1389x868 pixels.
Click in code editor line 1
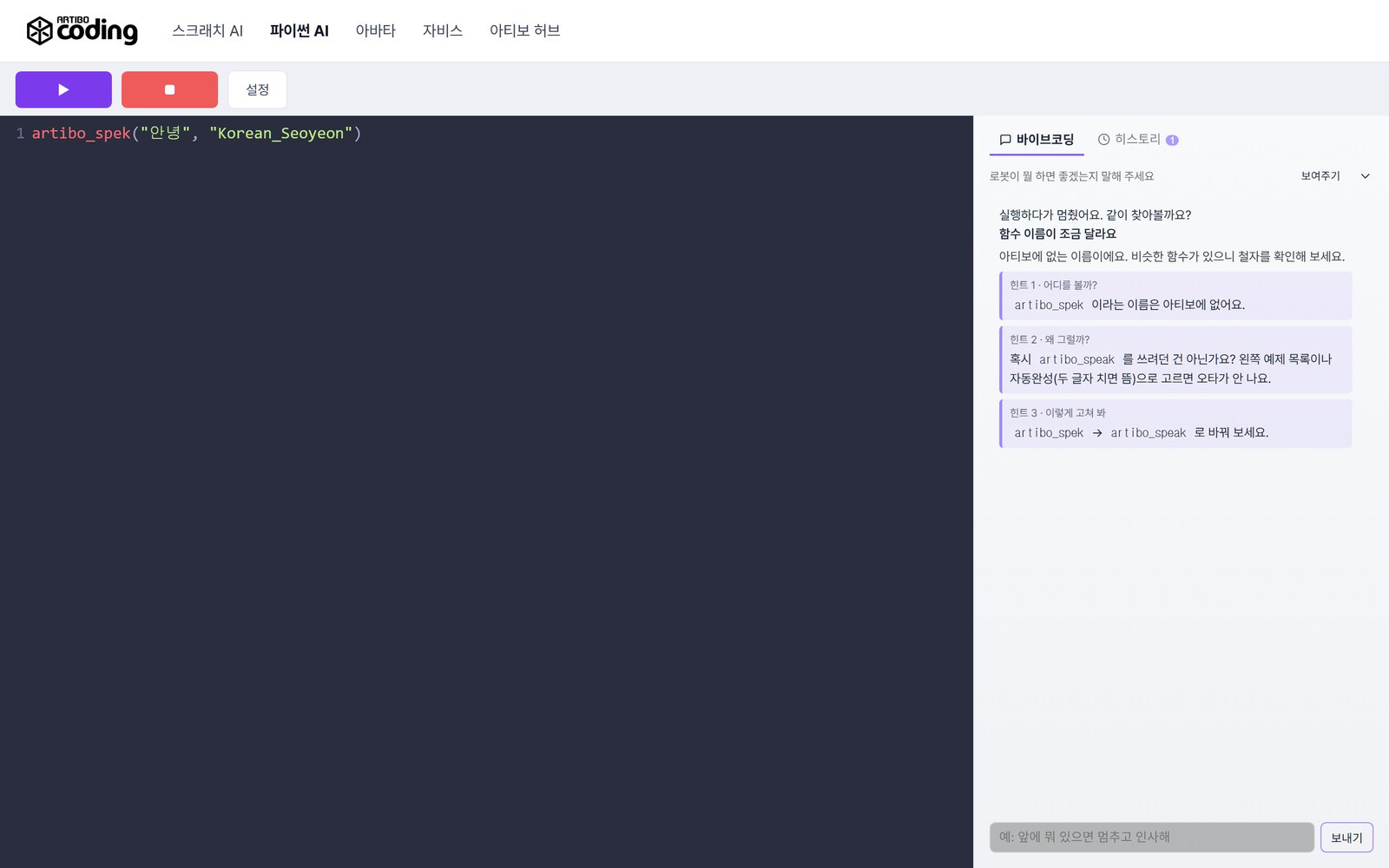coord(486,133)
